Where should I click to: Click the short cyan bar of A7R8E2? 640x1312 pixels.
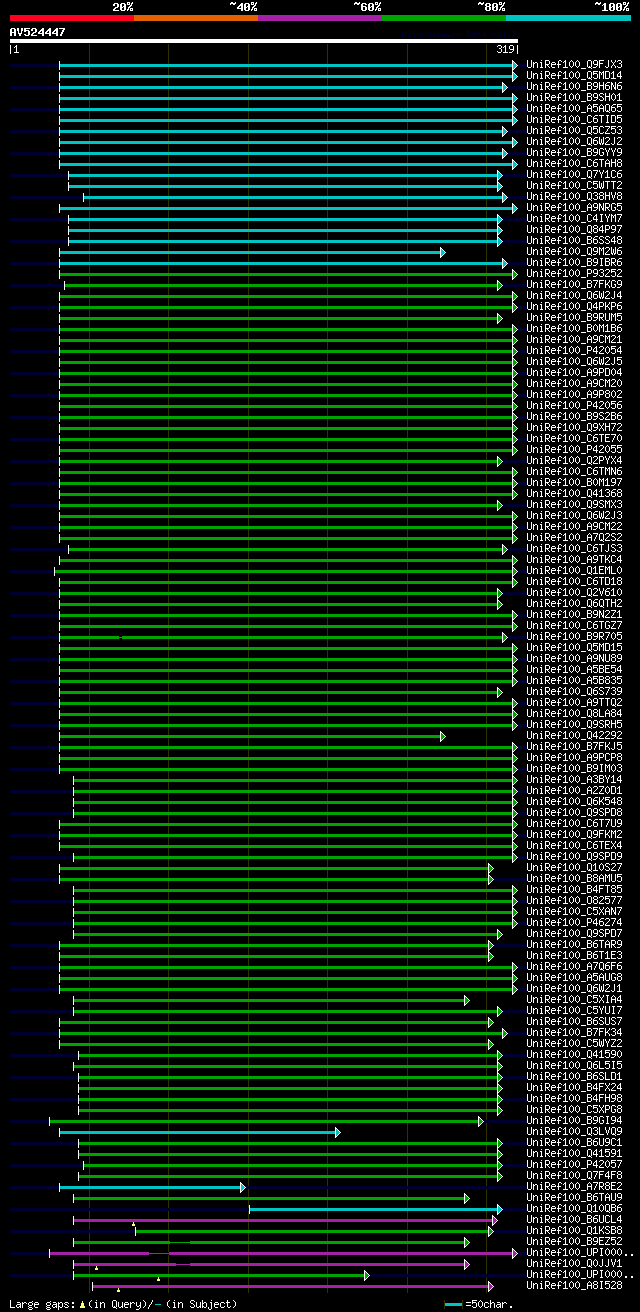[x=152, y=1187]
